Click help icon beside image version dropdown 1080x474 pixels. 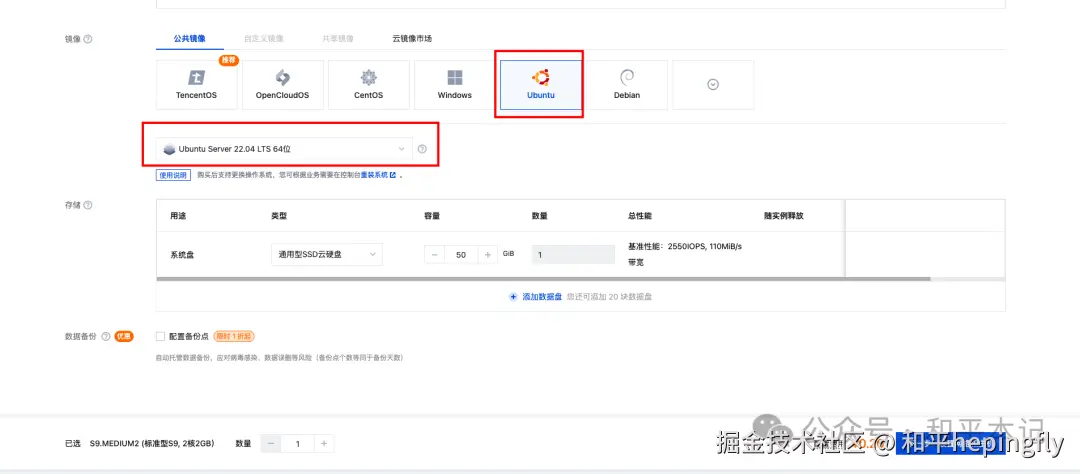click(x=422, y=149)
